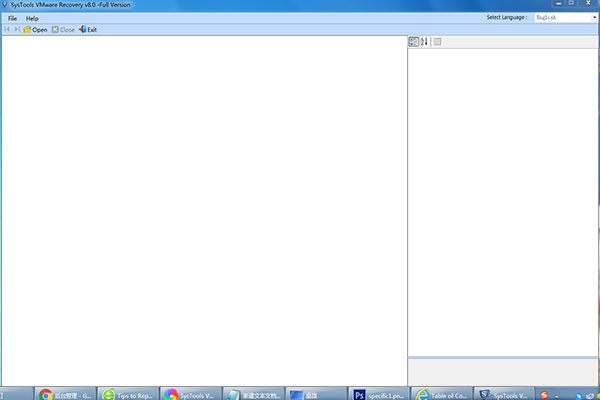Screen dimensions: 600x400
Task: Open the Help menu
Action: pos(32,18)
